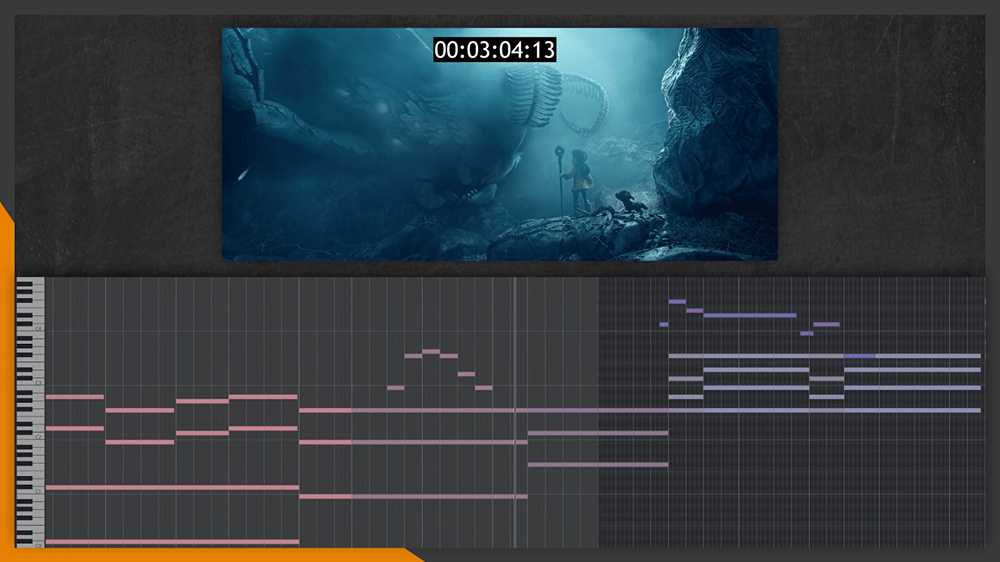Select the topmost pink melody note
Image resolution: width=1000 pixels, height=562 pixels.
(431, 351)
